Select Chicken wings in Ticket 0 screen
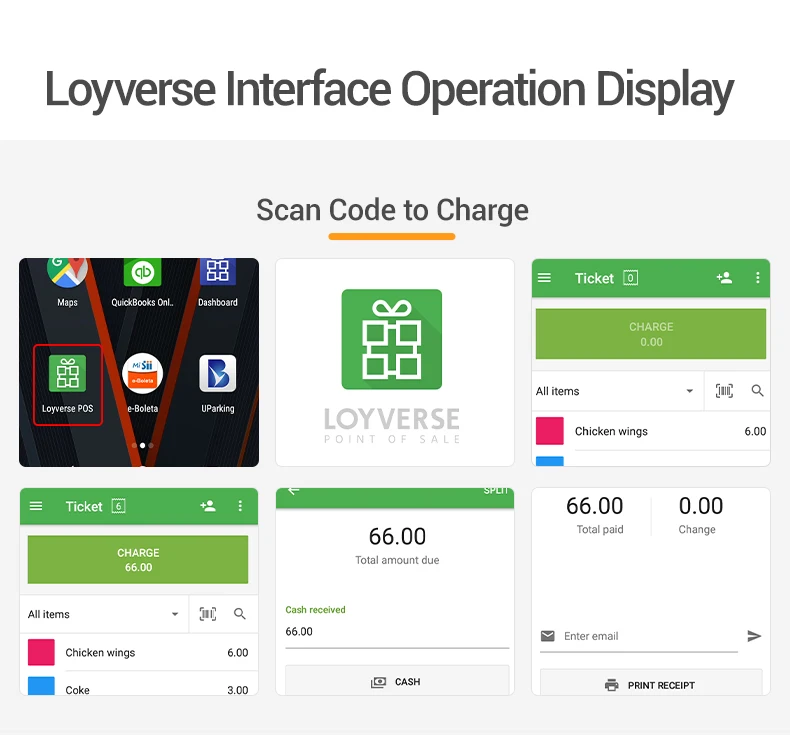The width and height of the screenshot is (790, 736). pyautogui.click(x=650, y=431)
